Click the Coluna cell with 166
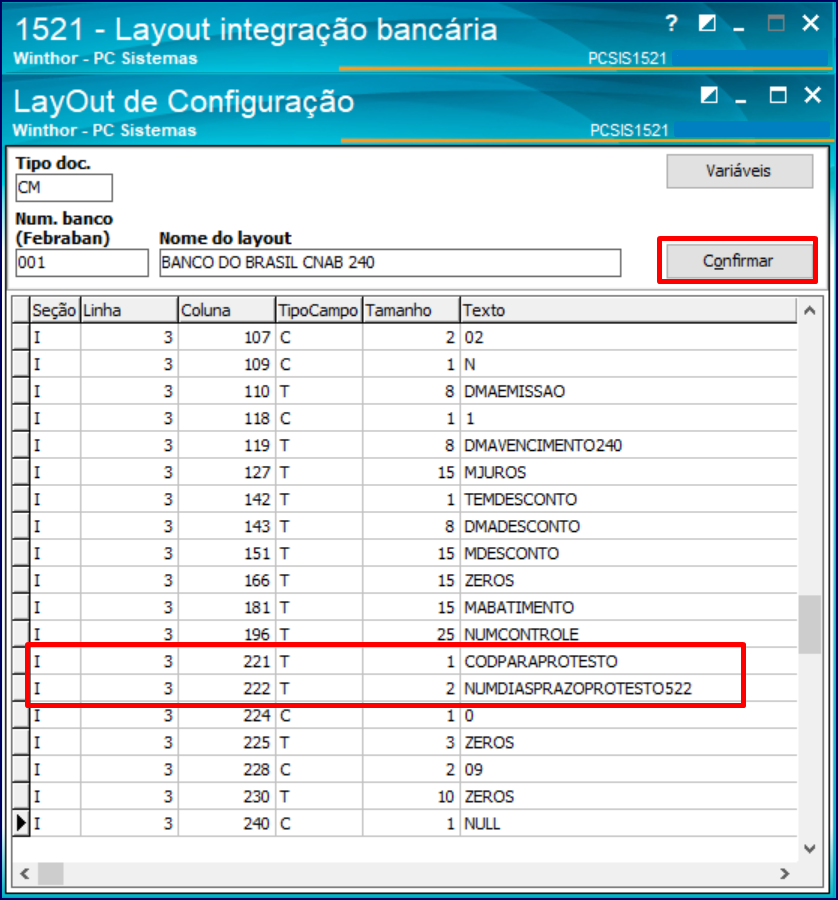The width and height of the screenshot is (838, 900). click(x=227, y=580)
